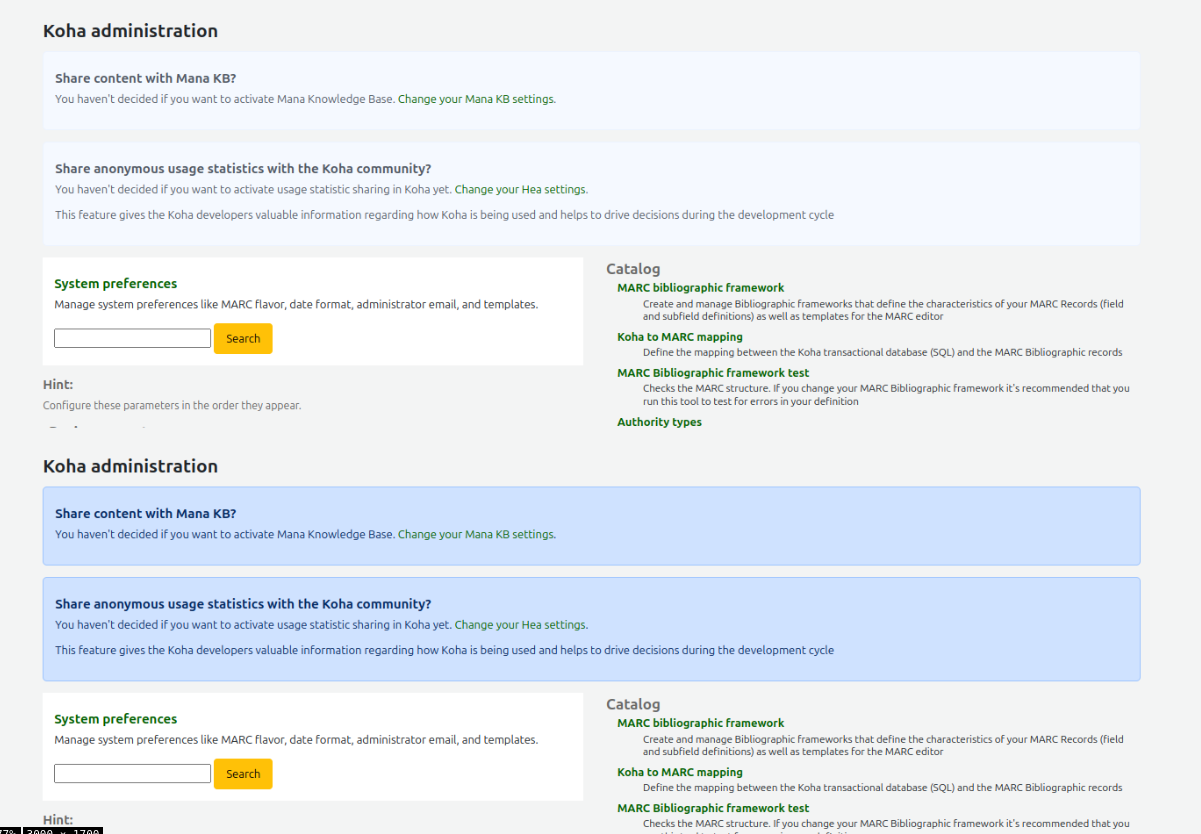Select Koha to MARC mapping in upper Catalog
1201x834 pixels.
(679, 337)
